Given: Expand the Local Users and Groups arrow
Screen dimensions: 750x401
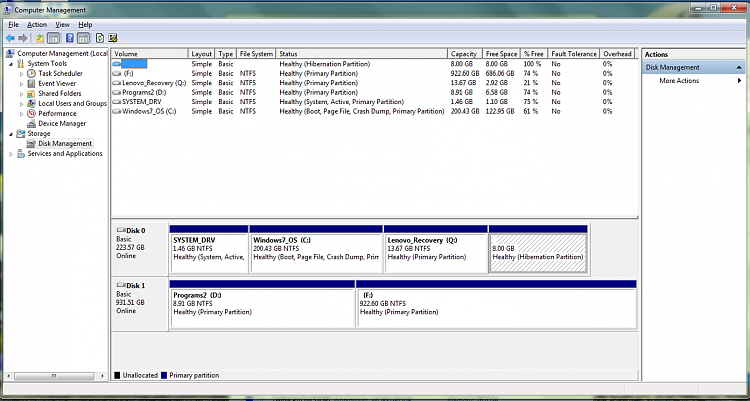Looking at the screenshot, I should tap(22, 104).
